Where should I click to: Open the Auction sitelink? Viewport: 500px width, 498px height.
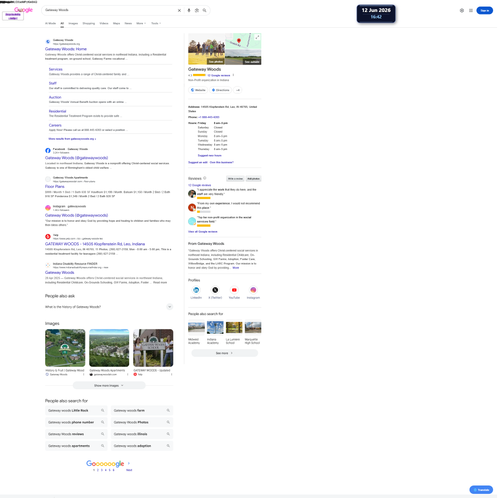pos(55,97)
